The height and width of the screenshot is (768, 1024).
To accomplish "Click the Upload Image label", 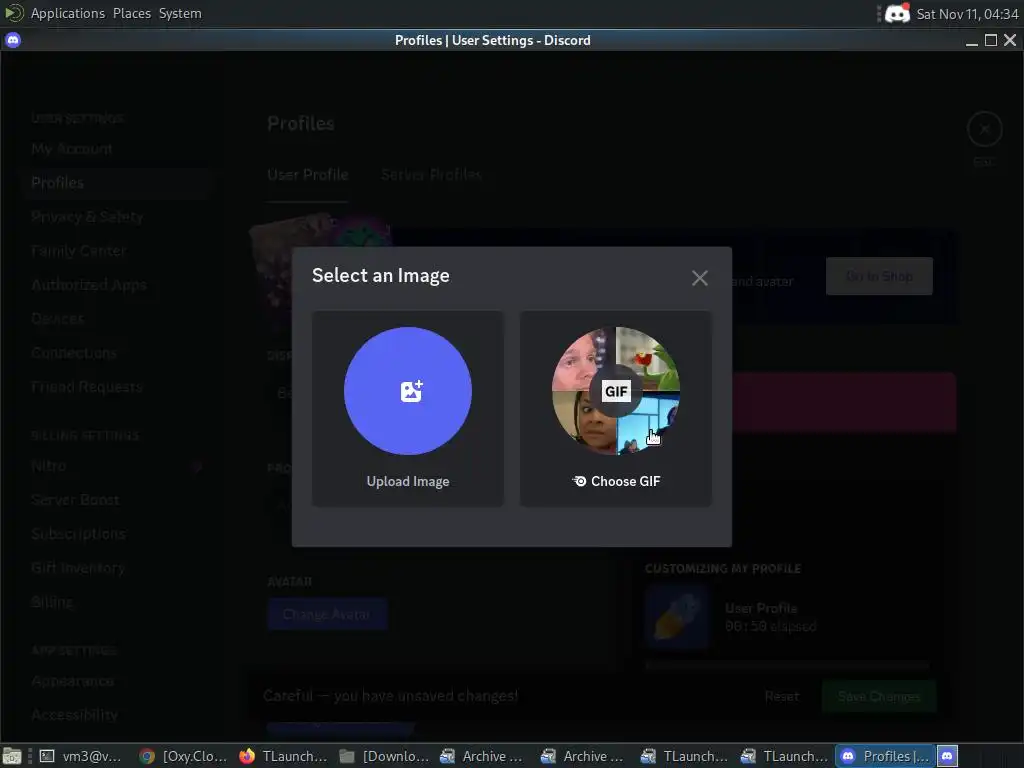I will 408,481.
